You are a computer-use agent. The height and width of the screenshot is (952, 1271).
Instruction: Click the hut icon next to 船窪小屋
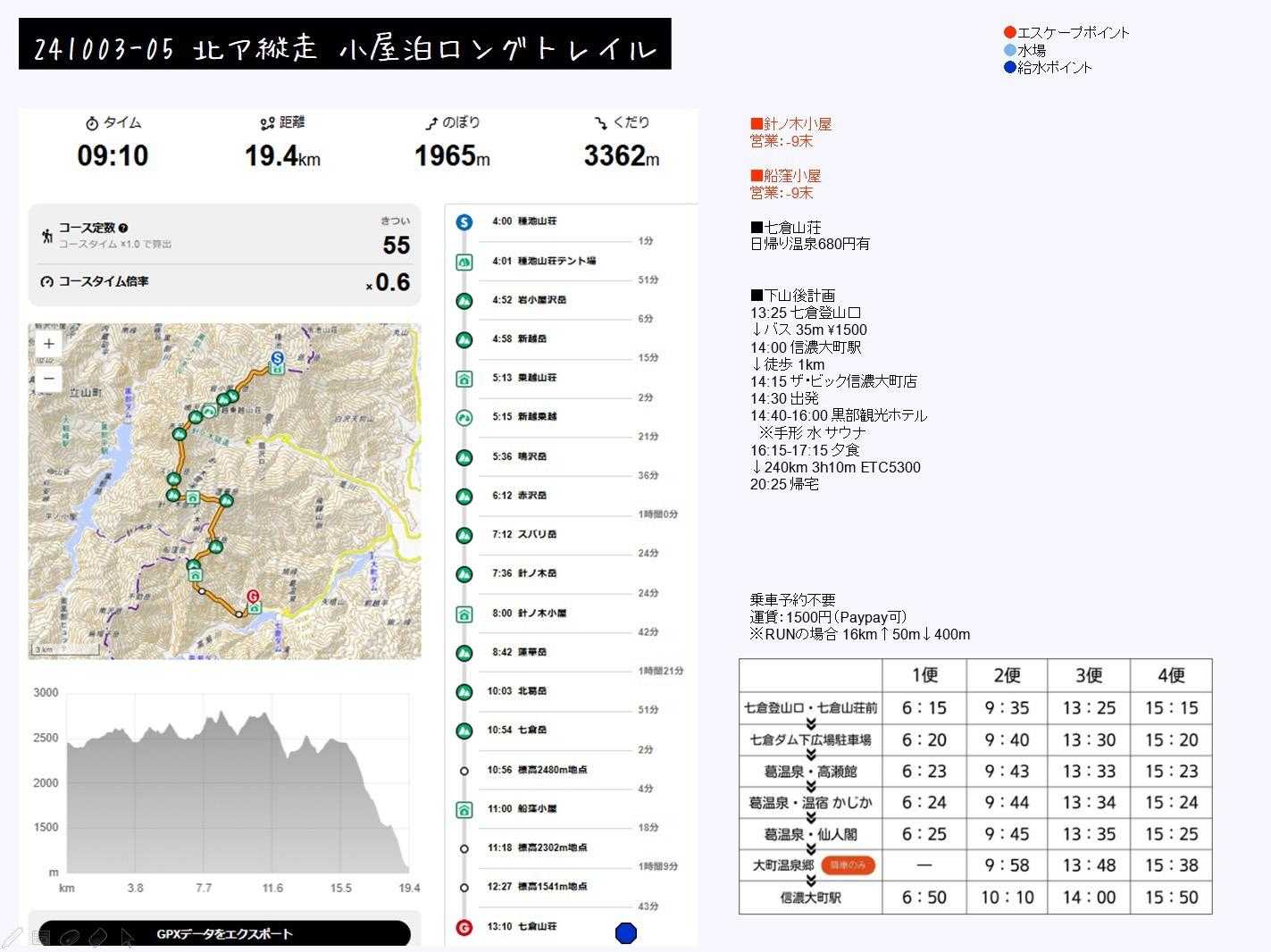pos(464,810)
